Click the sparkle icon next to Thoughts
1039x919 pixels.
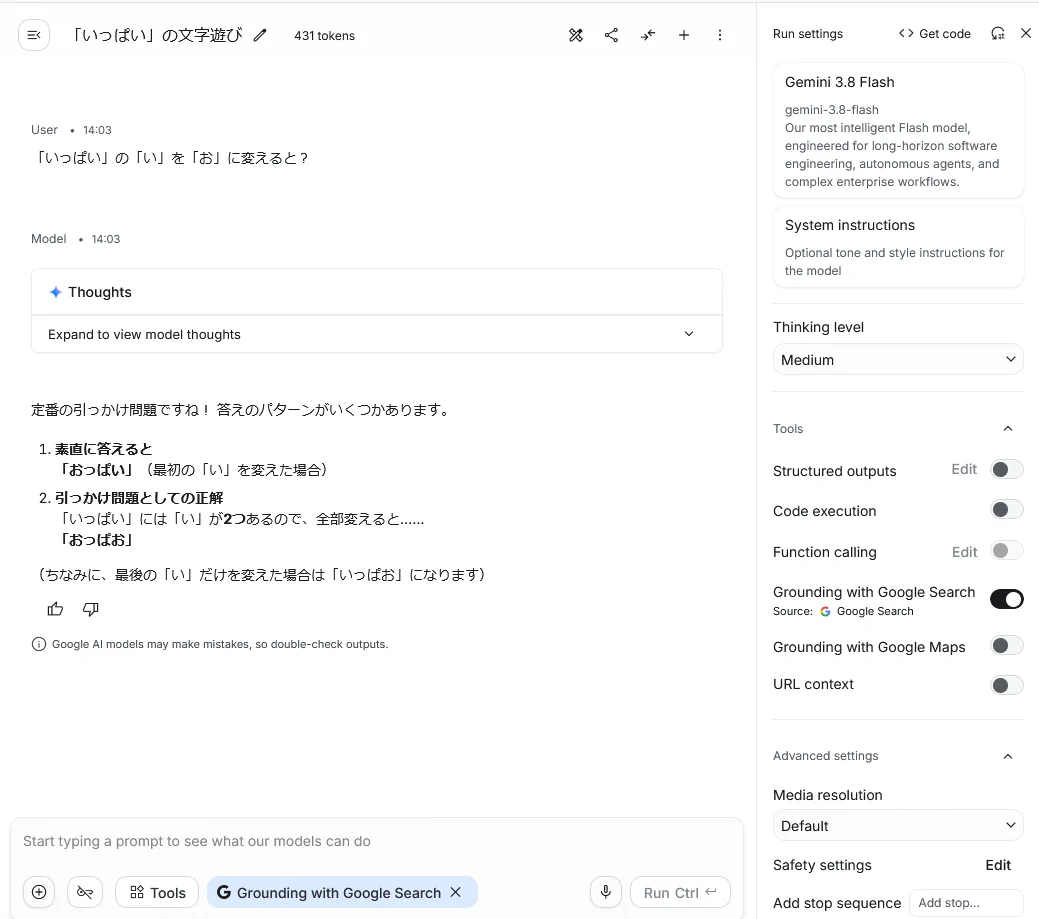pos(56,292)
